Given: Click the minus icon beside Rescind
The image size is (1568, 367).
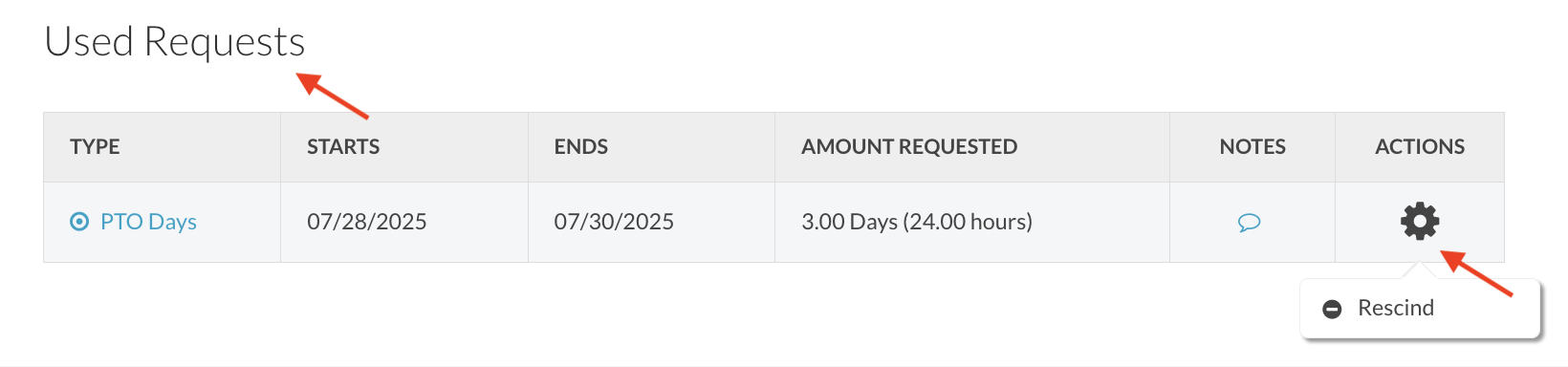Looking at the screenshot, I should coord(1332,309).
